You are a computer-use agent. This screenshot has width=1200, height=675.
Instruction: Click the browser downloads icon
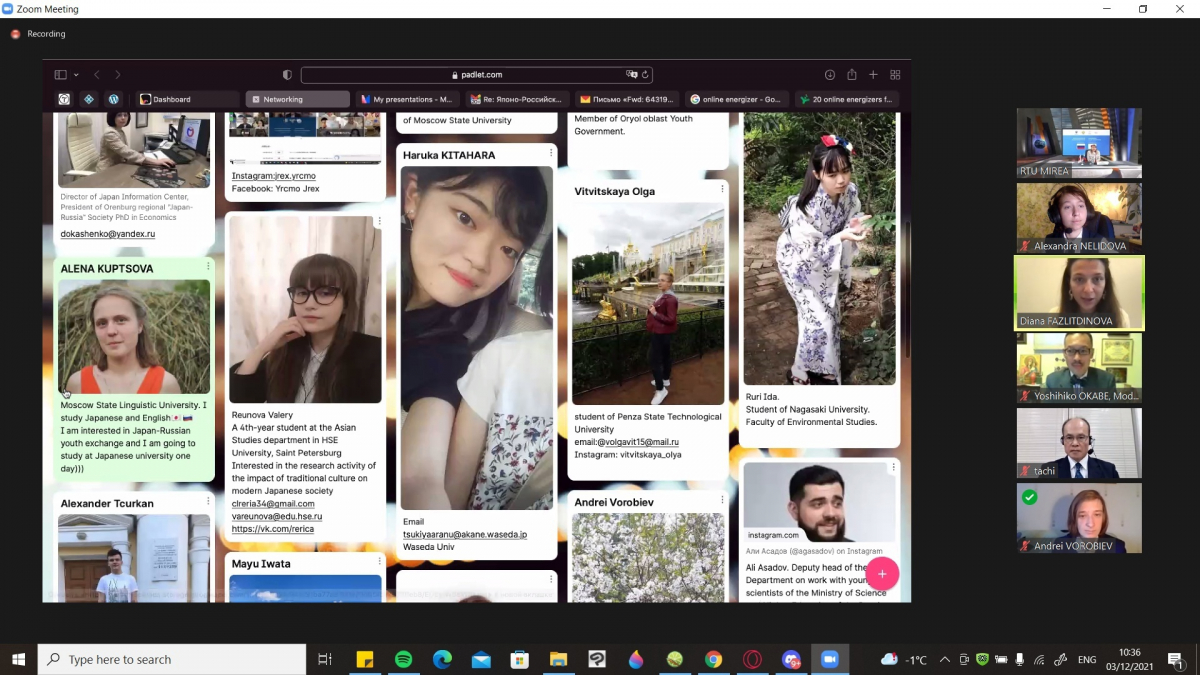[x=829, y=75]
